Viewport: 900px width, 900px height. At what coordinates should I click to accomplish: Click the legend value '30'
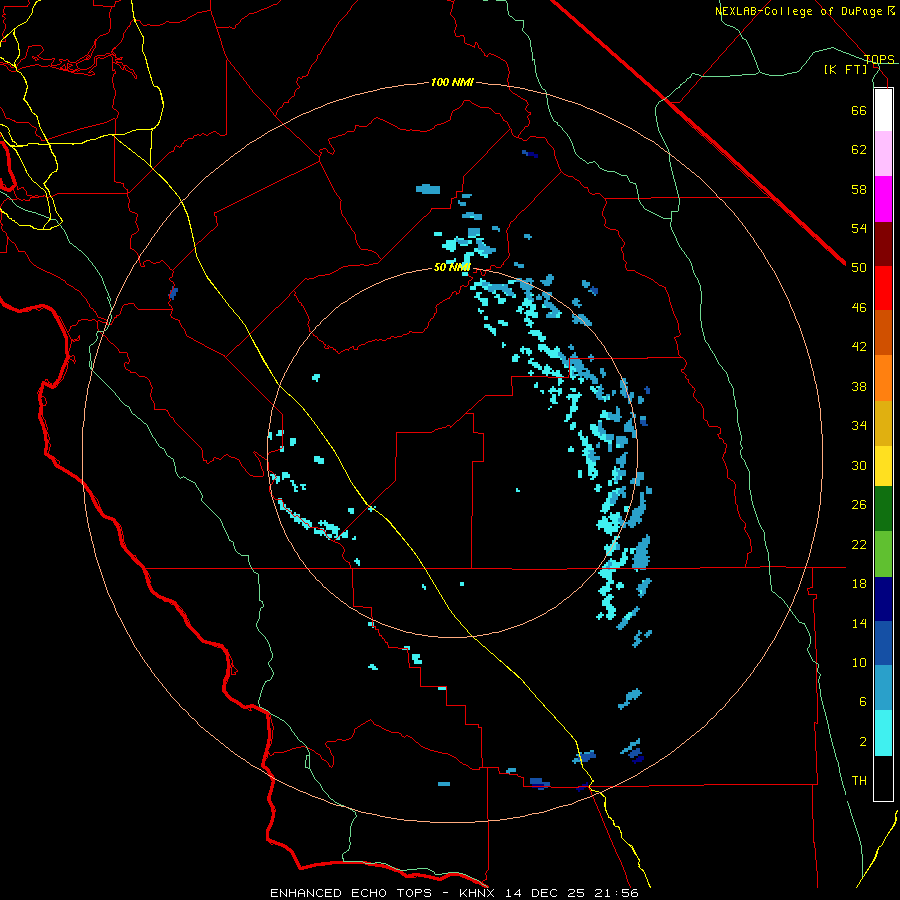(859, 465)
